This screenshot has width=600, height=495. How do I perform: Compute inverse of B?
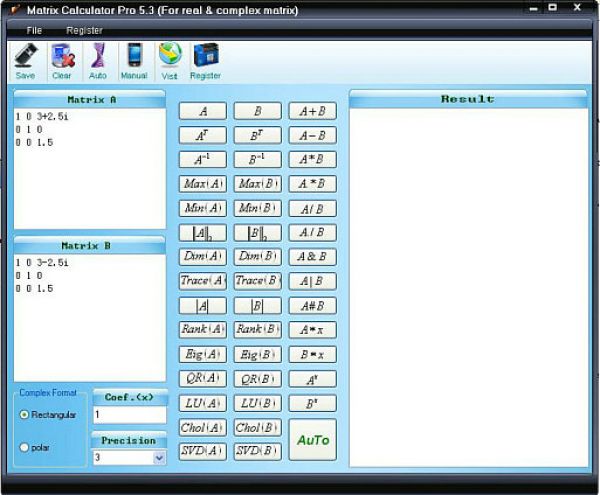click(258, 159)
